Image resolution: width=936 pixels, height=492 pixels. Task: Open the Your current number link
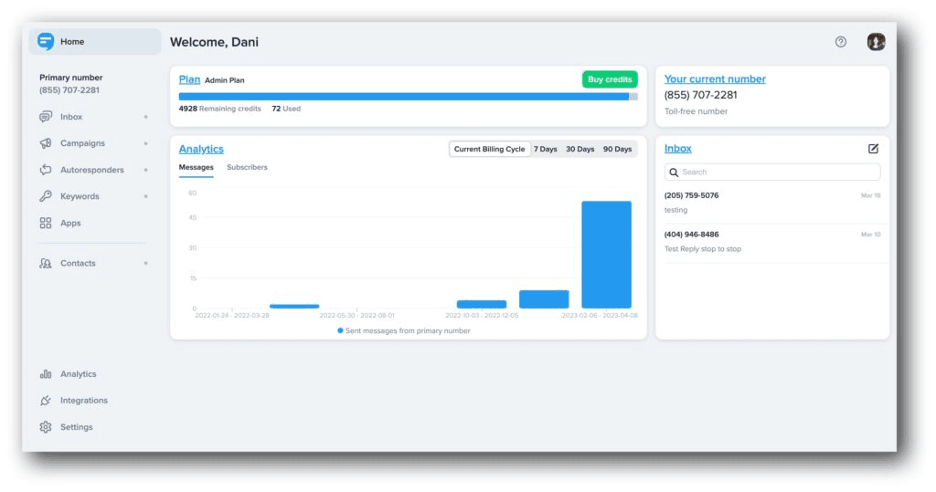[715, 79]
